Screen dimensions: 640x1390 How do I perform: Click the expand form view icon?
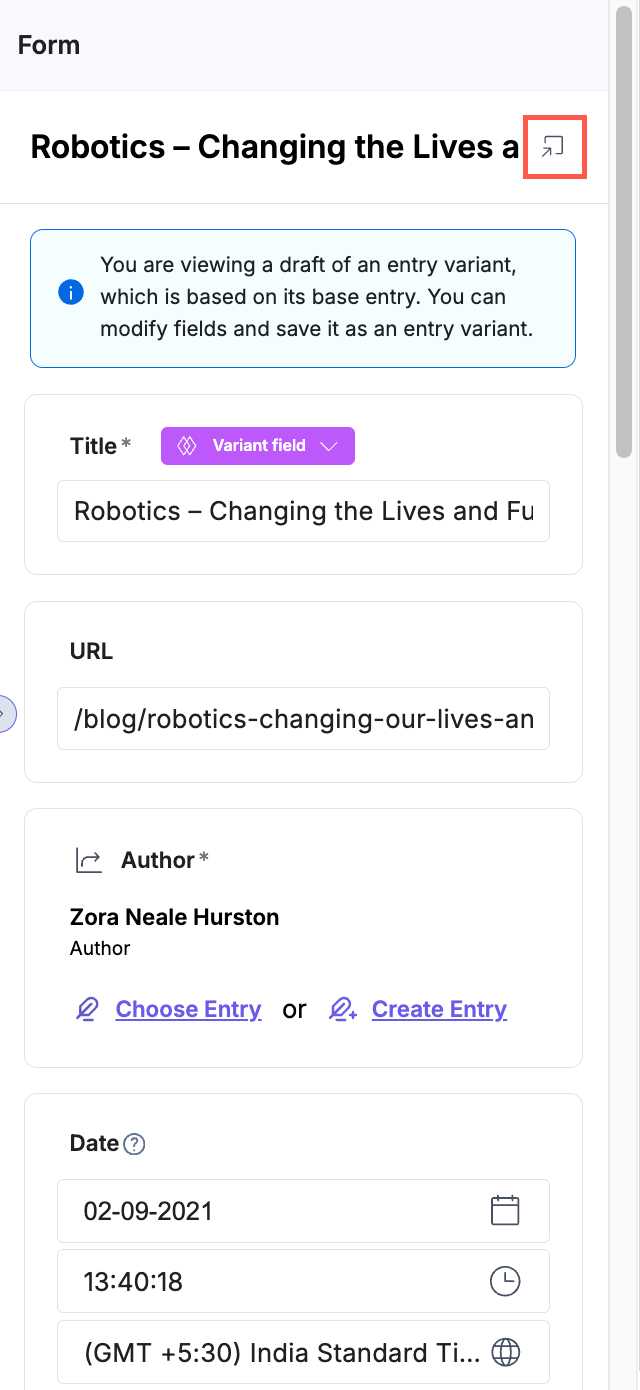[x=553, y=148]
